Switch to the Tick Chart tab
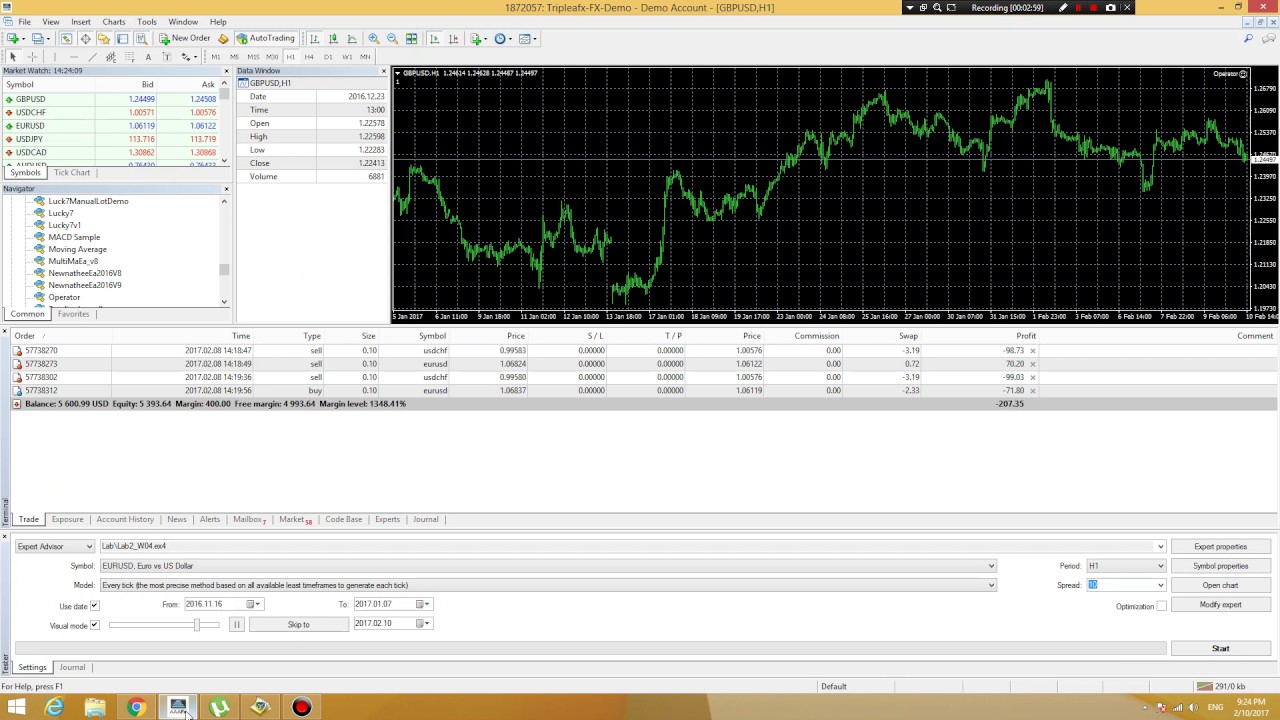Image resolution: width=1280 pixels, height=720 pixels. (72, 173)
